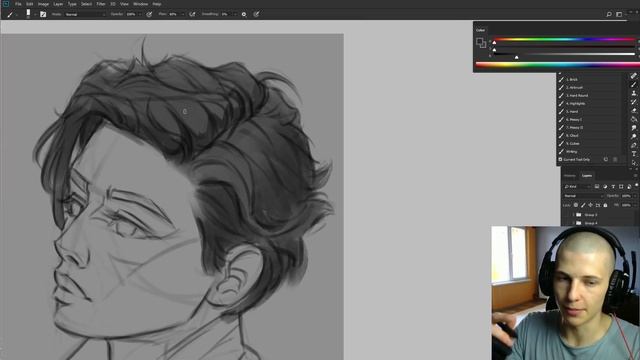Image resolution: width=640 pixels, height=360 pixels.
Task: Enable airbrush-style build-up icon
Action: click(192, 14)
